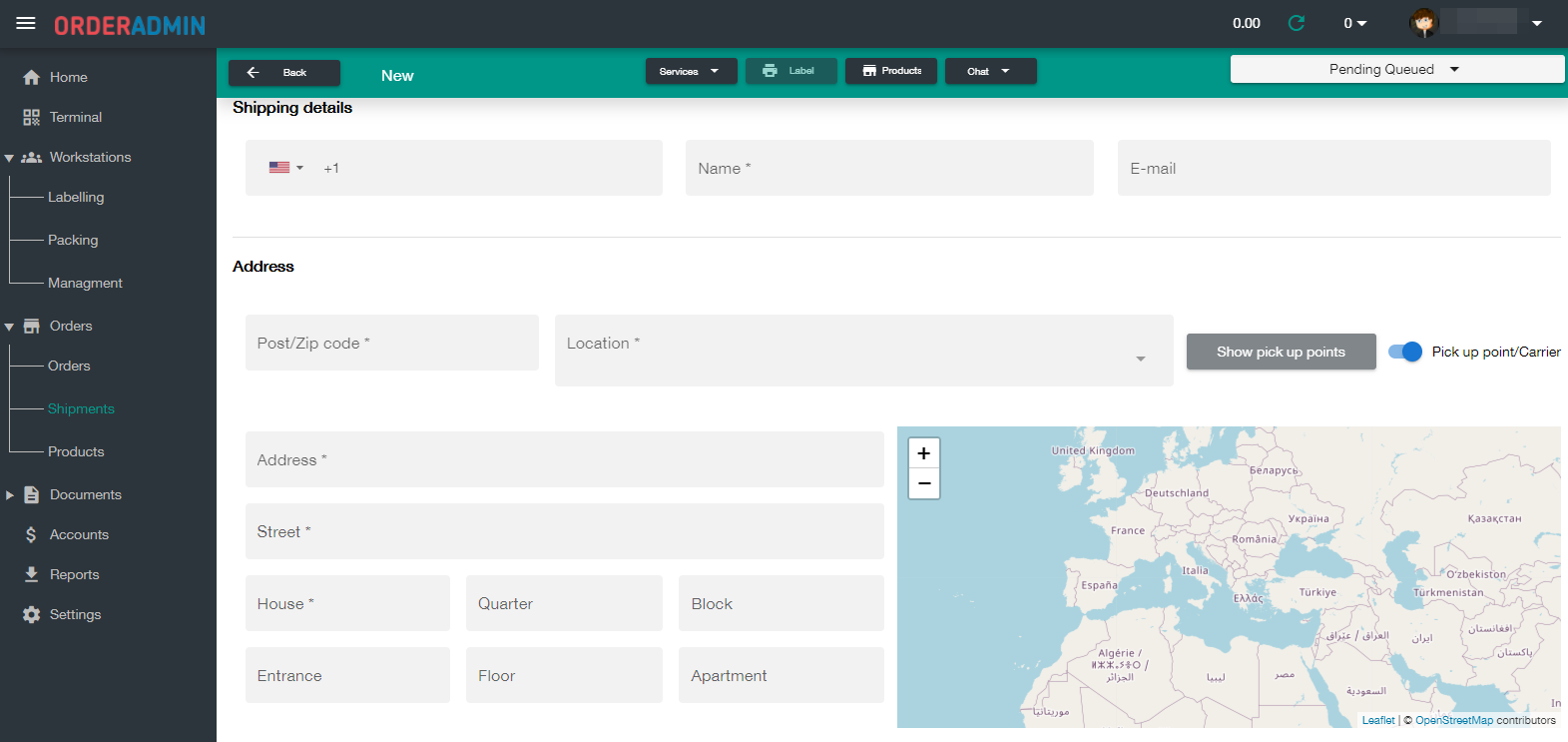Focus the Entrance field
The image size is (1568, 742).
[347, 675]
